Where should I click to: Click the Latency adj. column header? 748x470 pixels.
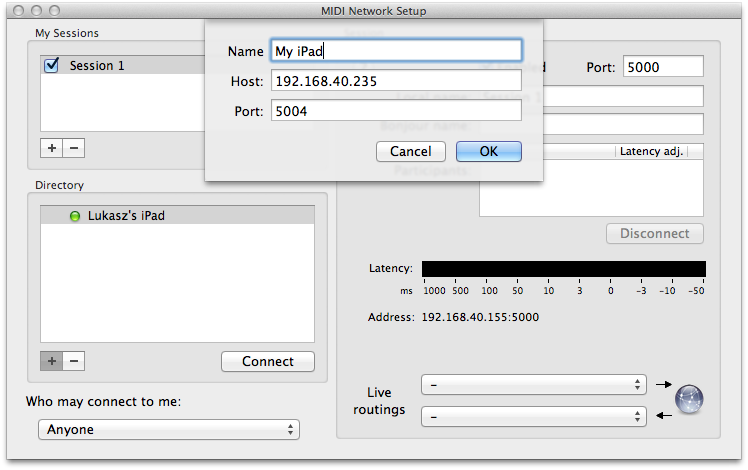coord(651,152)
